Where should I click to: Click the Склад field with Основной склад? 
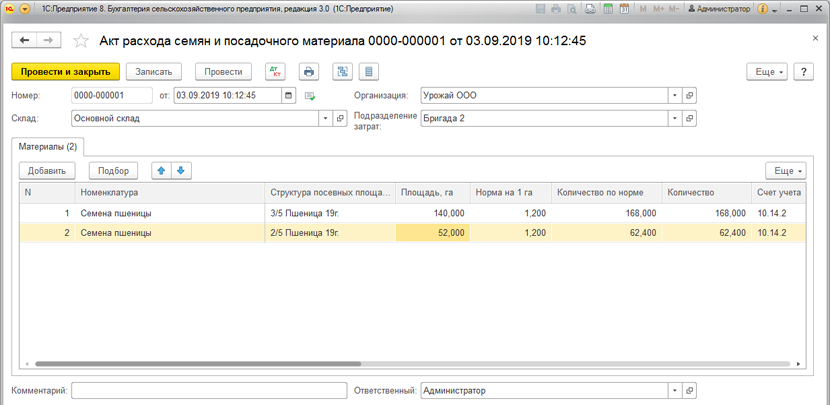coord(195,119)
